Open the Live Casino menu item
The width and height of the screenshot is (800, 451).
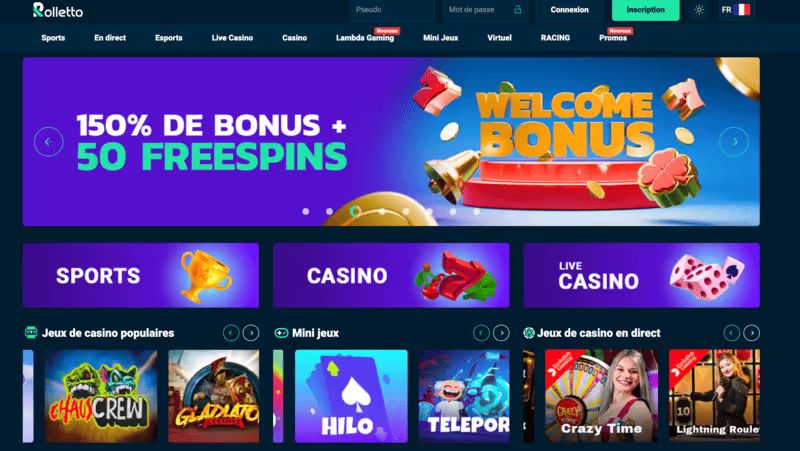click(x=232, y=38)
